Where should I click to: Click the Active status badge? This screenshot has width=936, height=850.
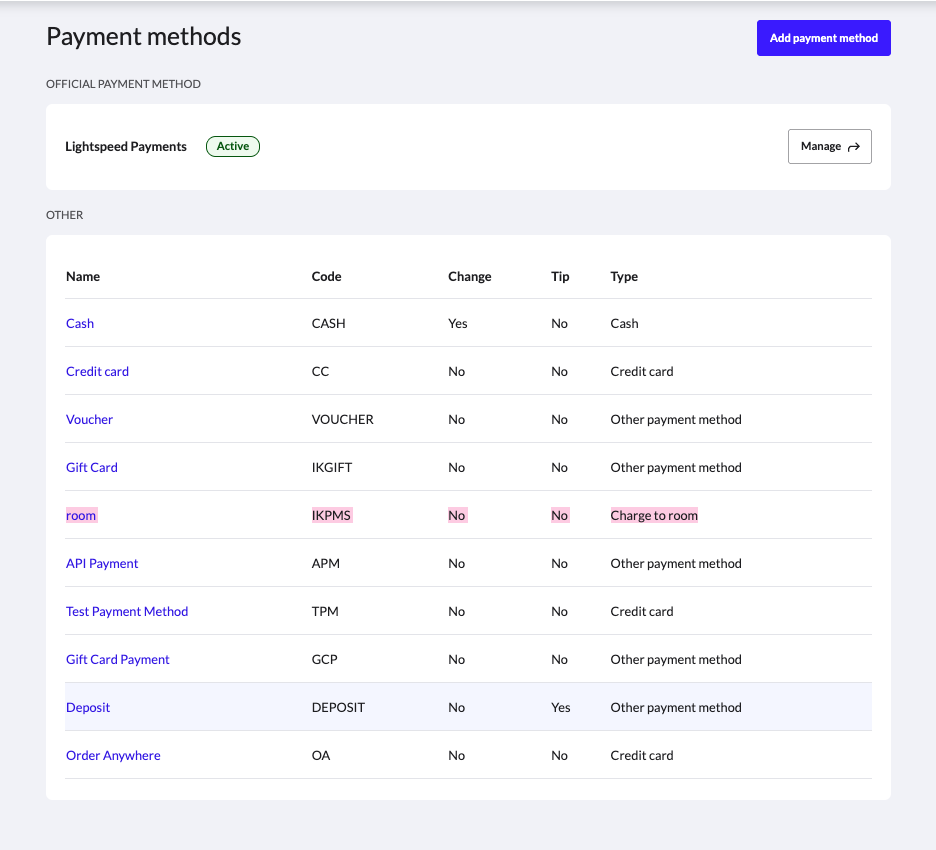[232, 146]
